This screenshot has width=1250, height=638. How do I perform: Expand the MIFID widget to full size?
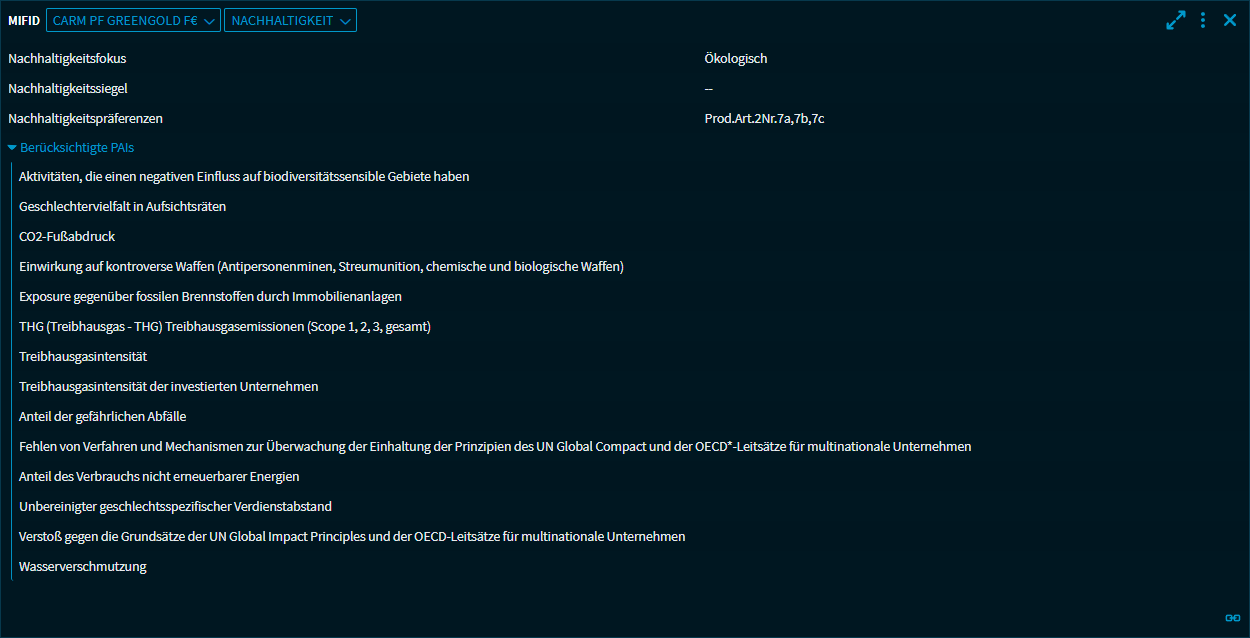1175,20
